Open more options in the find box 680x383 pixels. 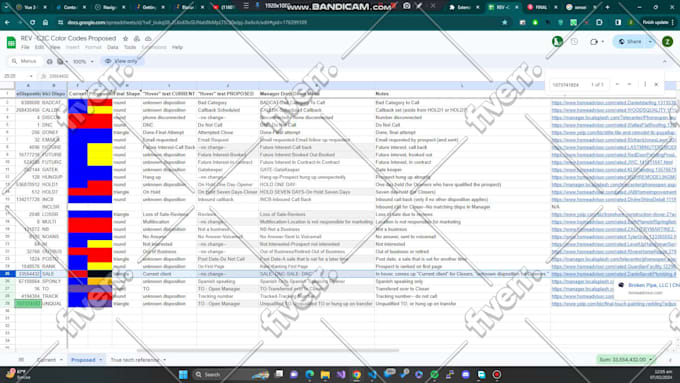[645, 85]
